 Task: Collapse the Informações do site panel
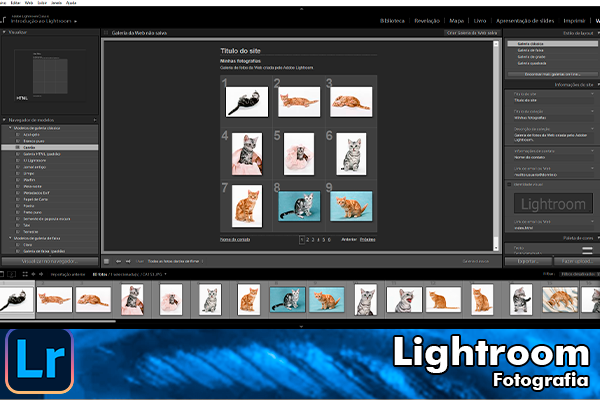(598, 85)
